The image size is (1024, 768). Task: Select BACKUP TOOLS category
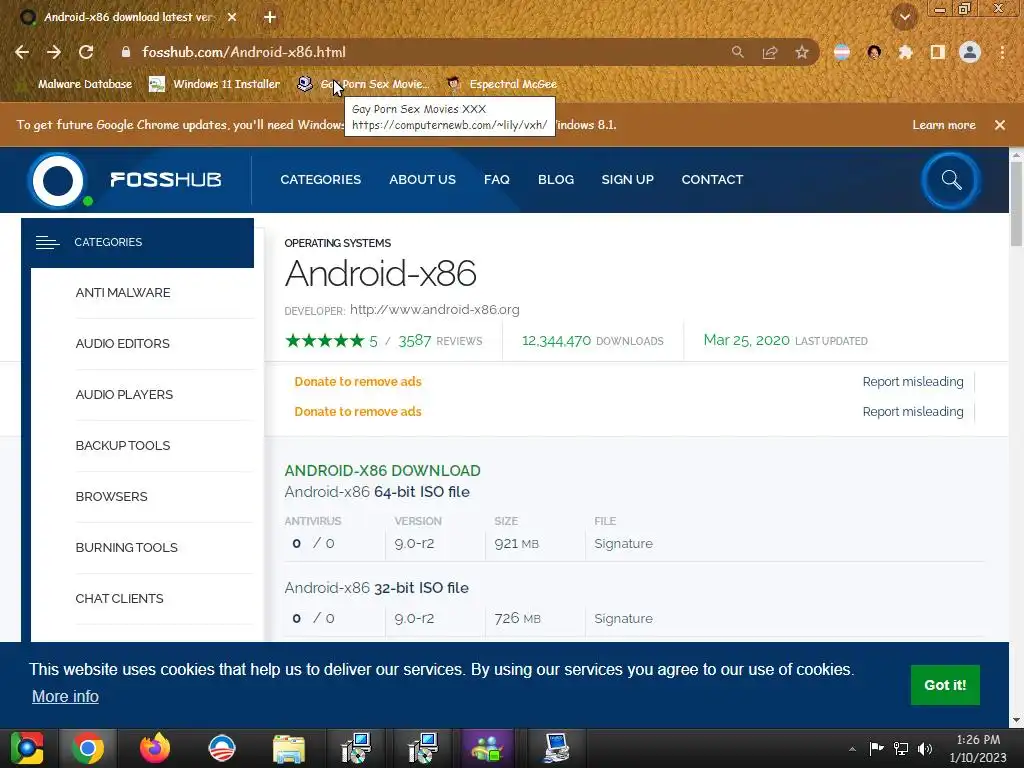click(x=123, y=445)
